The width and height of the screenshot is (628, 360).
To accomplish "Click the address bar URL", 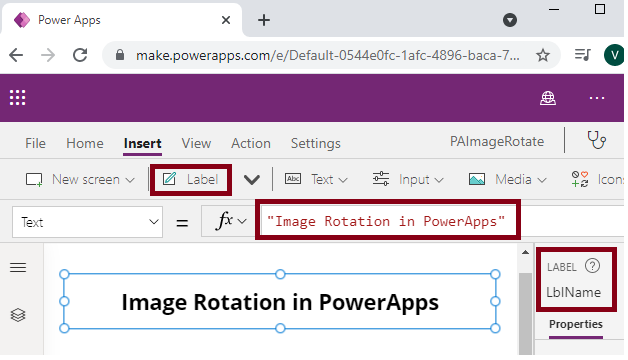I will coord(328,55).
